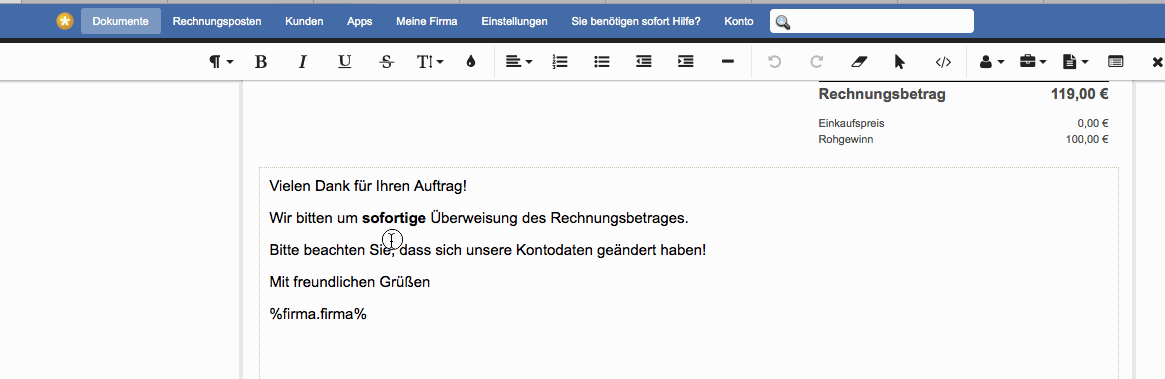
Task: Open the briefcase placeholder dropdown
Action: (1033, 62)
